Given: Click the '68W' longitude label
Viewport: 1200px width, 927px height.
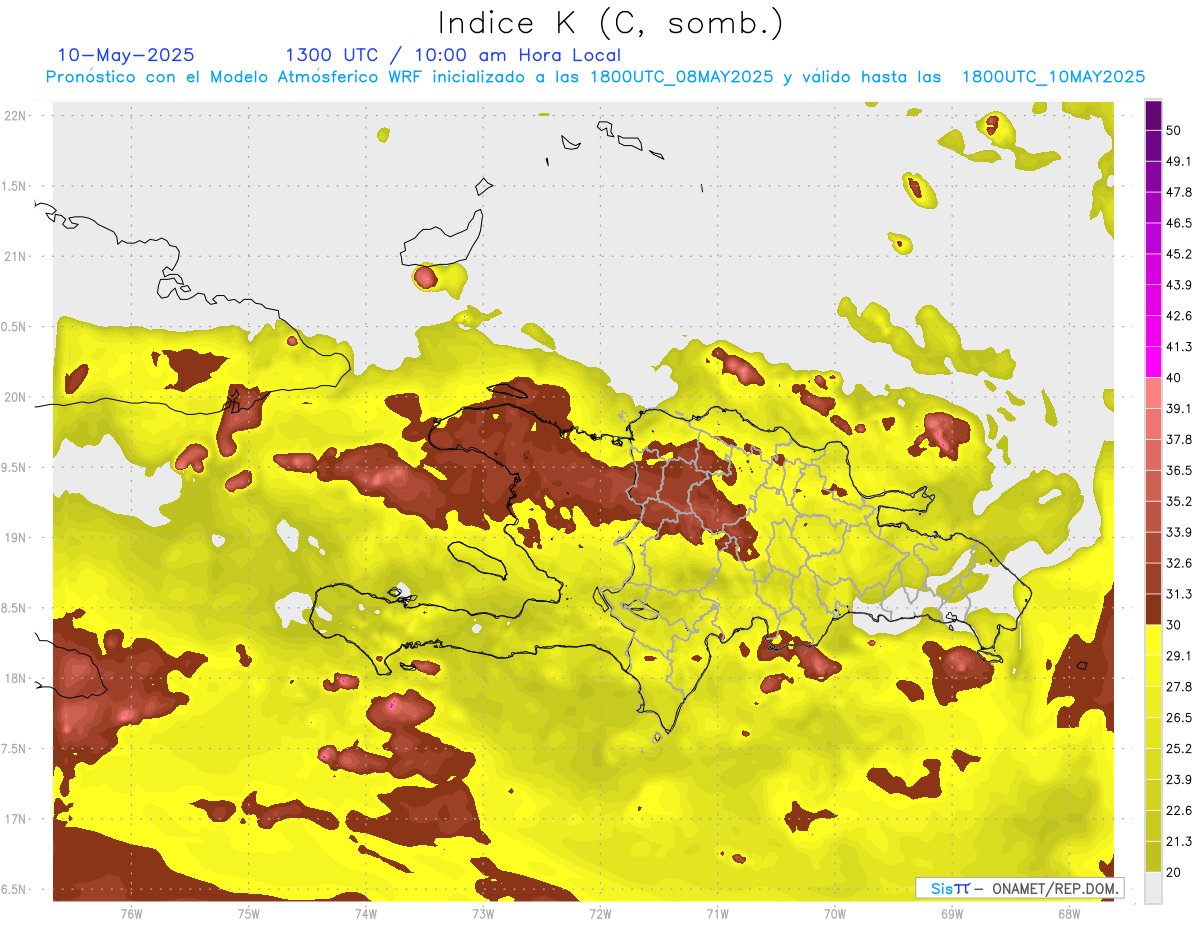Looking at the screenshot, I should pyautogui.click(x=1069, y=914).
